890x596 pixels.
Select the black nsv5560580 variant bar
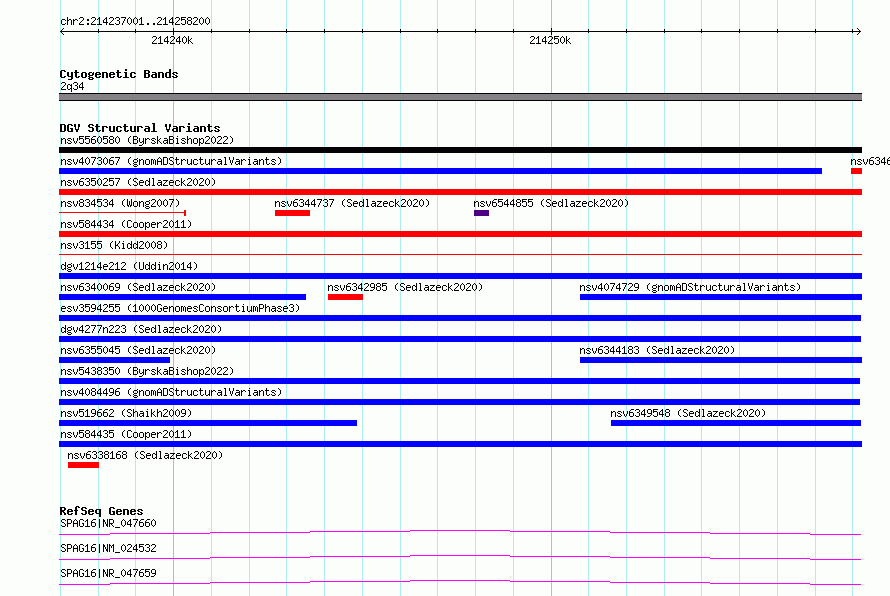coord(460,150)
